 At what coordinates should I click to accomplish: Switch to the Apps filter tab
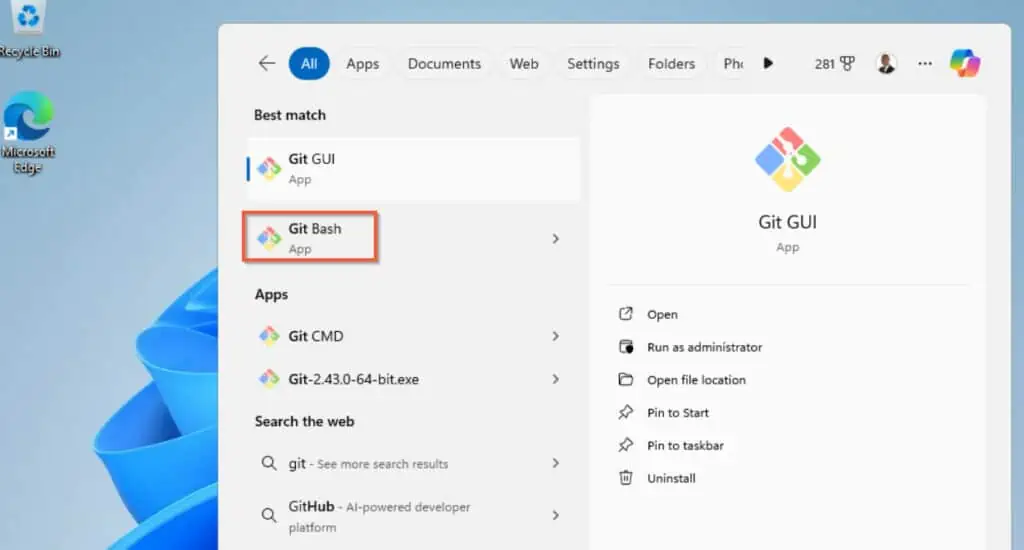pyautogui.click(x=362, y=63)
